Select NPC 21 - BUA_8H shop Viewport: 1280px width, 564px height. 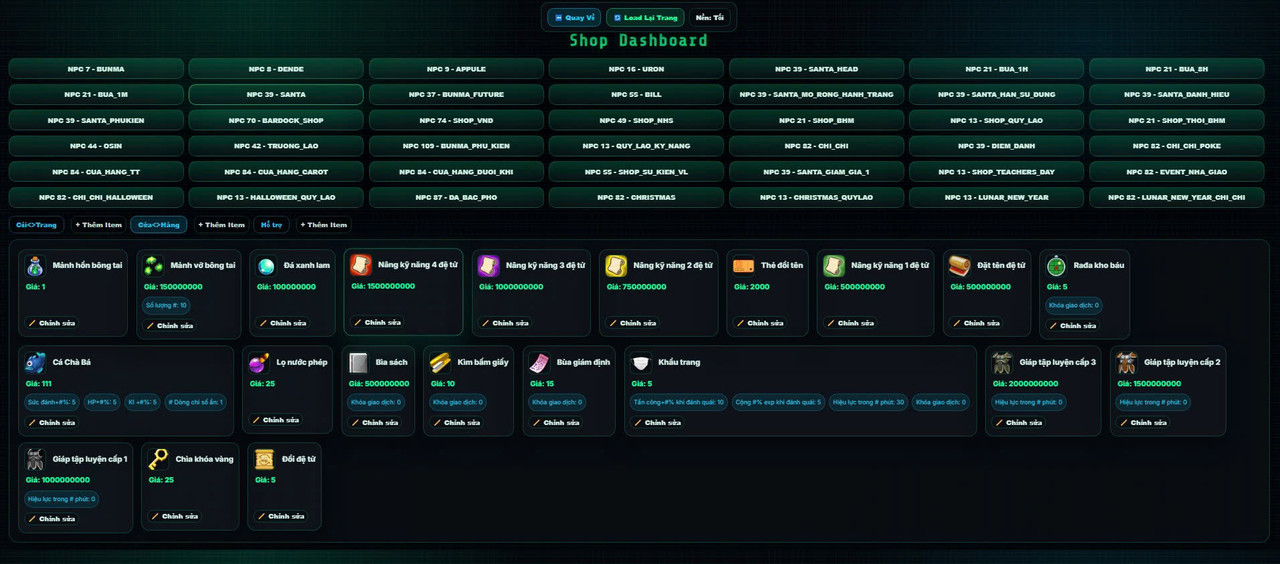click(x=1176, y=69)
